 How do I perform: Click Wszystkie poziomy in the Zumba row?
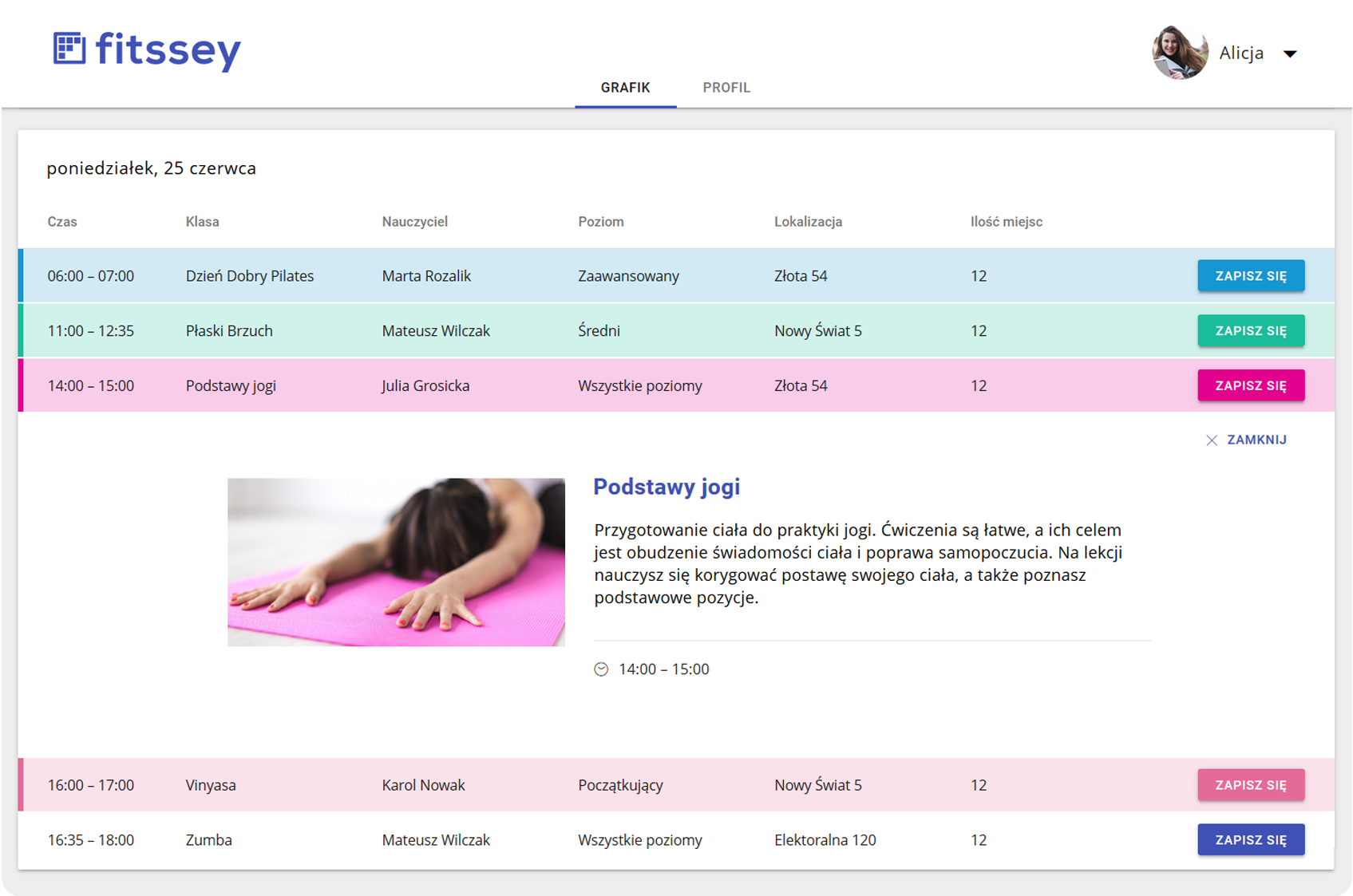coord(640,839)
